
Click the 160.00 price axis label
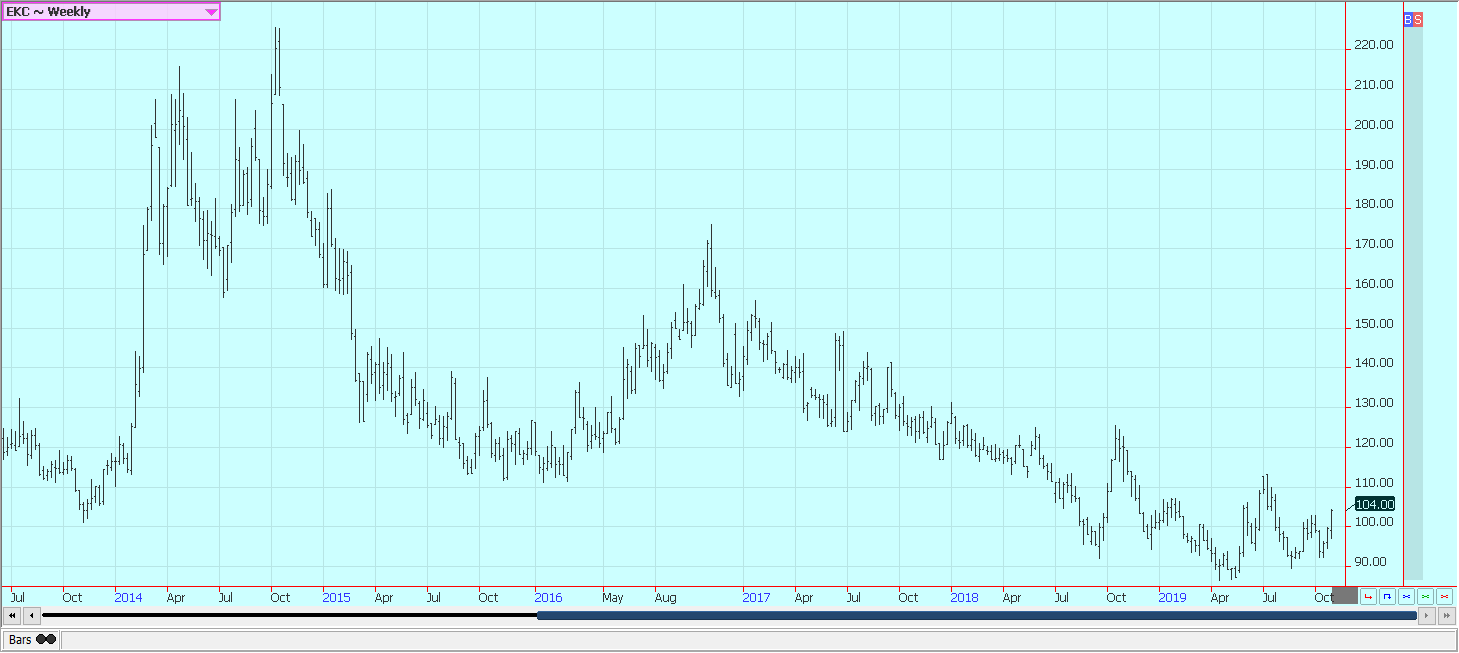click(x=1374, y=284)
